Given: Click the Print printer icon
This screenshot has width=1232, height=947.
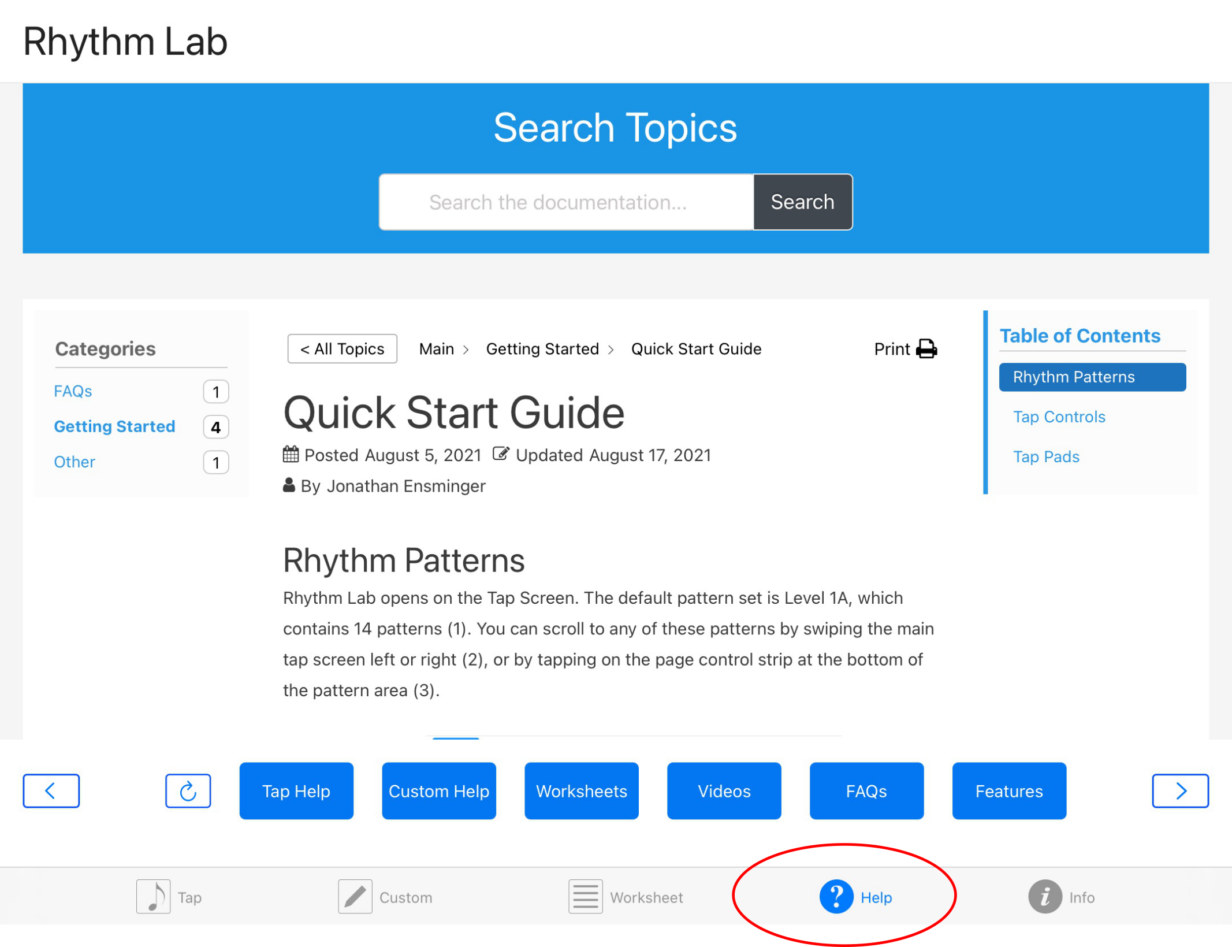Looking at the screenshot, I should coord(926,349).
